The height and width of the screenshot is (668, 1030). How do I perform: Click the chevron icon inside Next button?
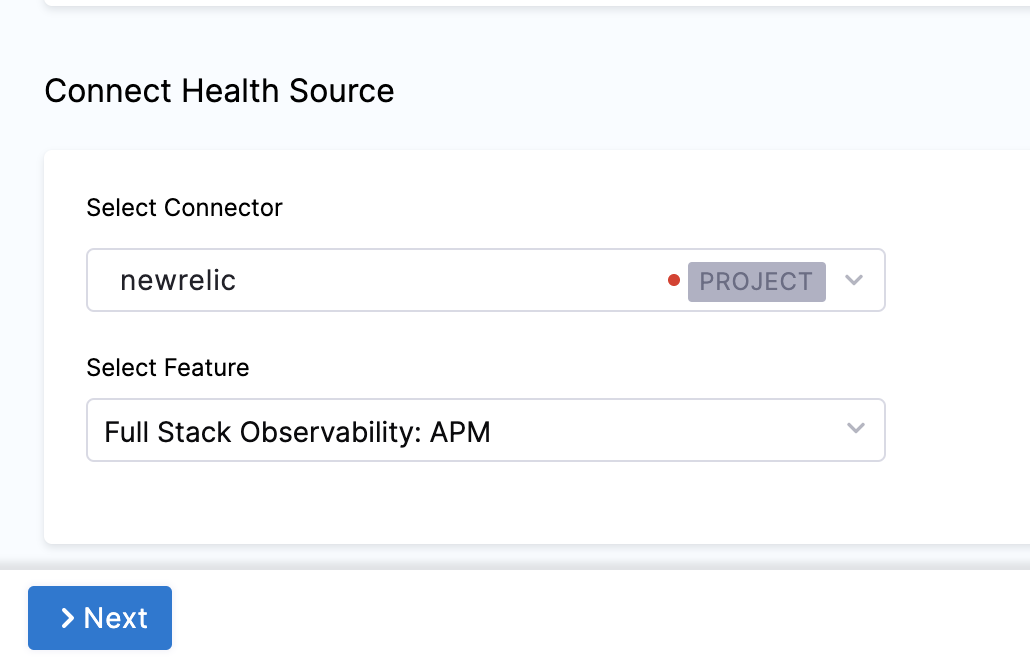67,618
